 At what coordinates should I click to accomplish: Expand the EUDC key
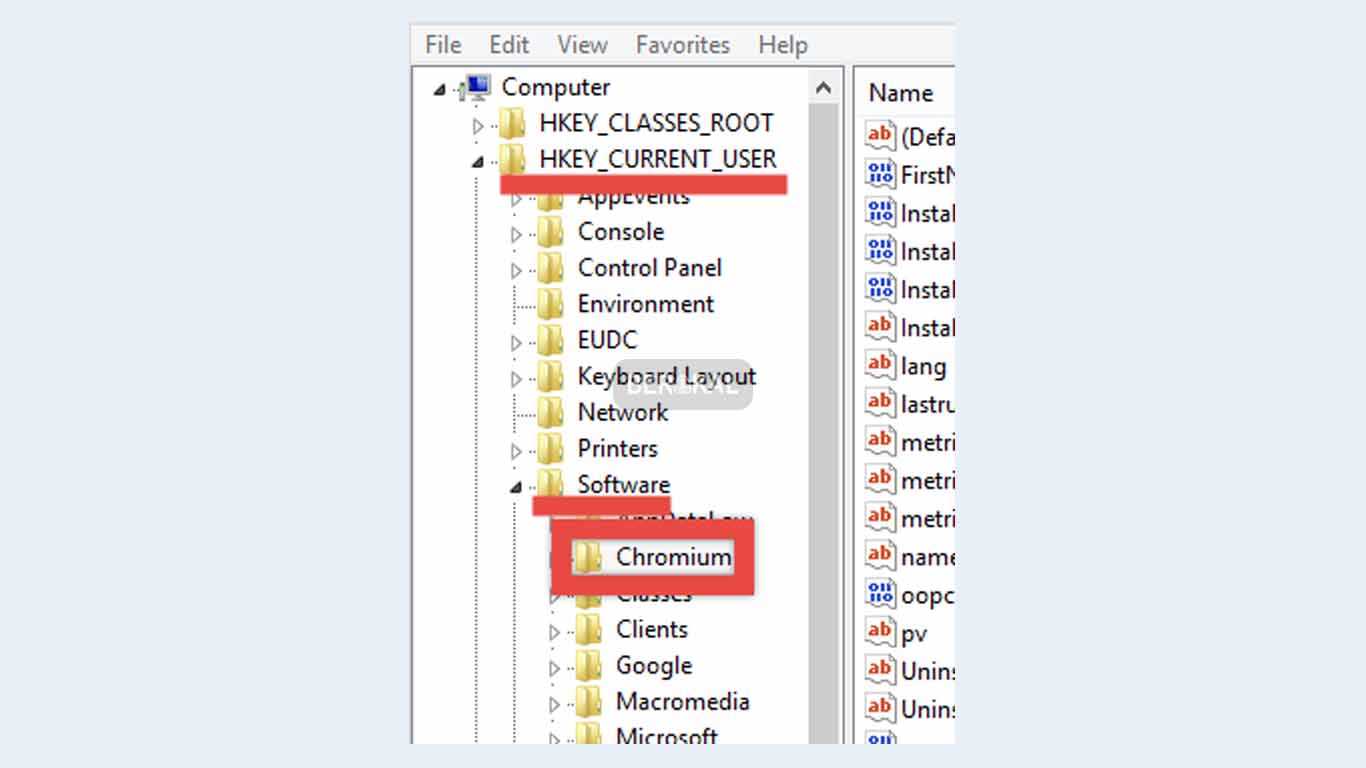(x=516, y=343)
